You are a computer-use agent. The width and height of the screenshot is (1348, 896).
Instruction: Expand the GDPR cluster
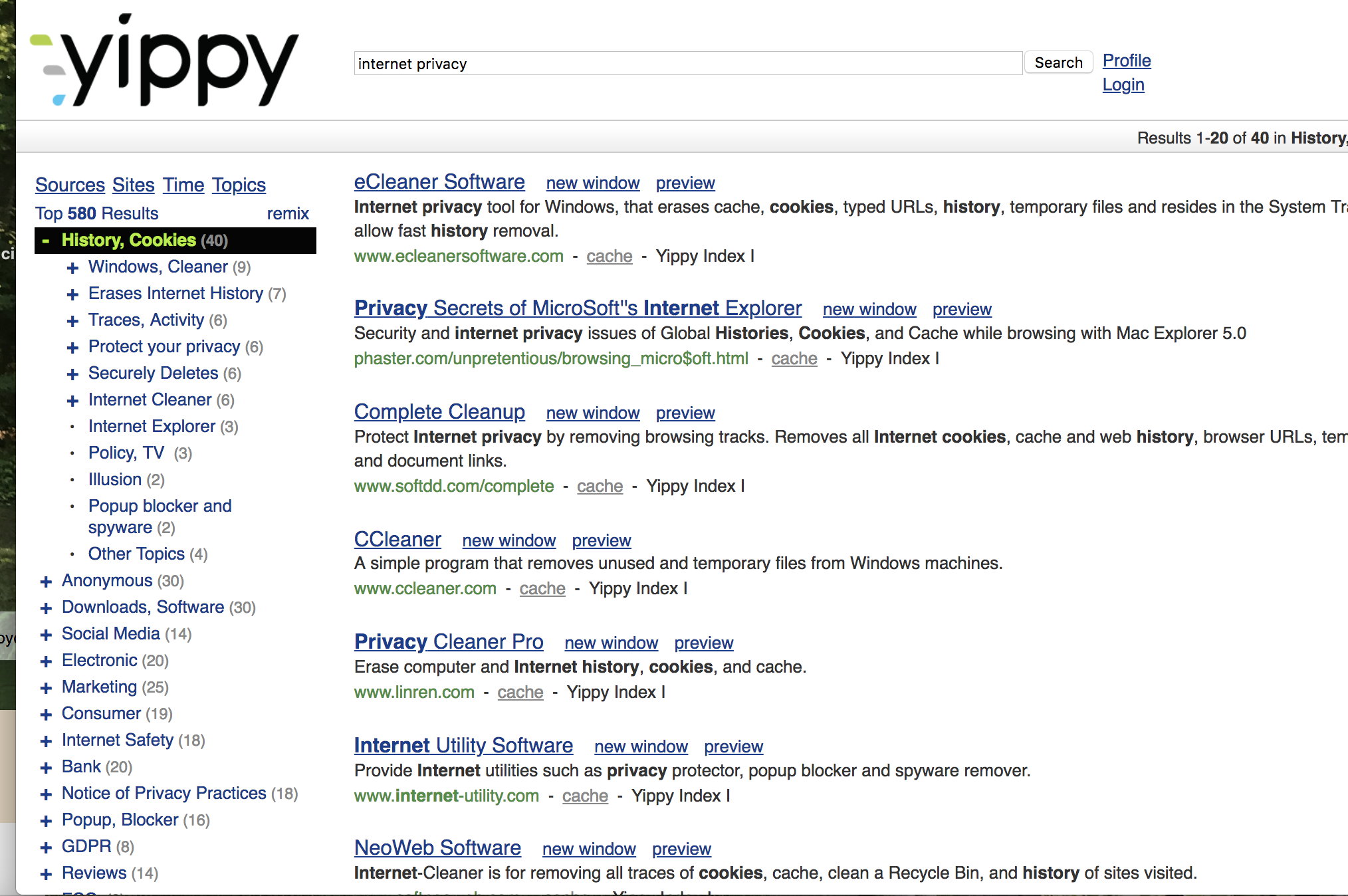[46, 847]
